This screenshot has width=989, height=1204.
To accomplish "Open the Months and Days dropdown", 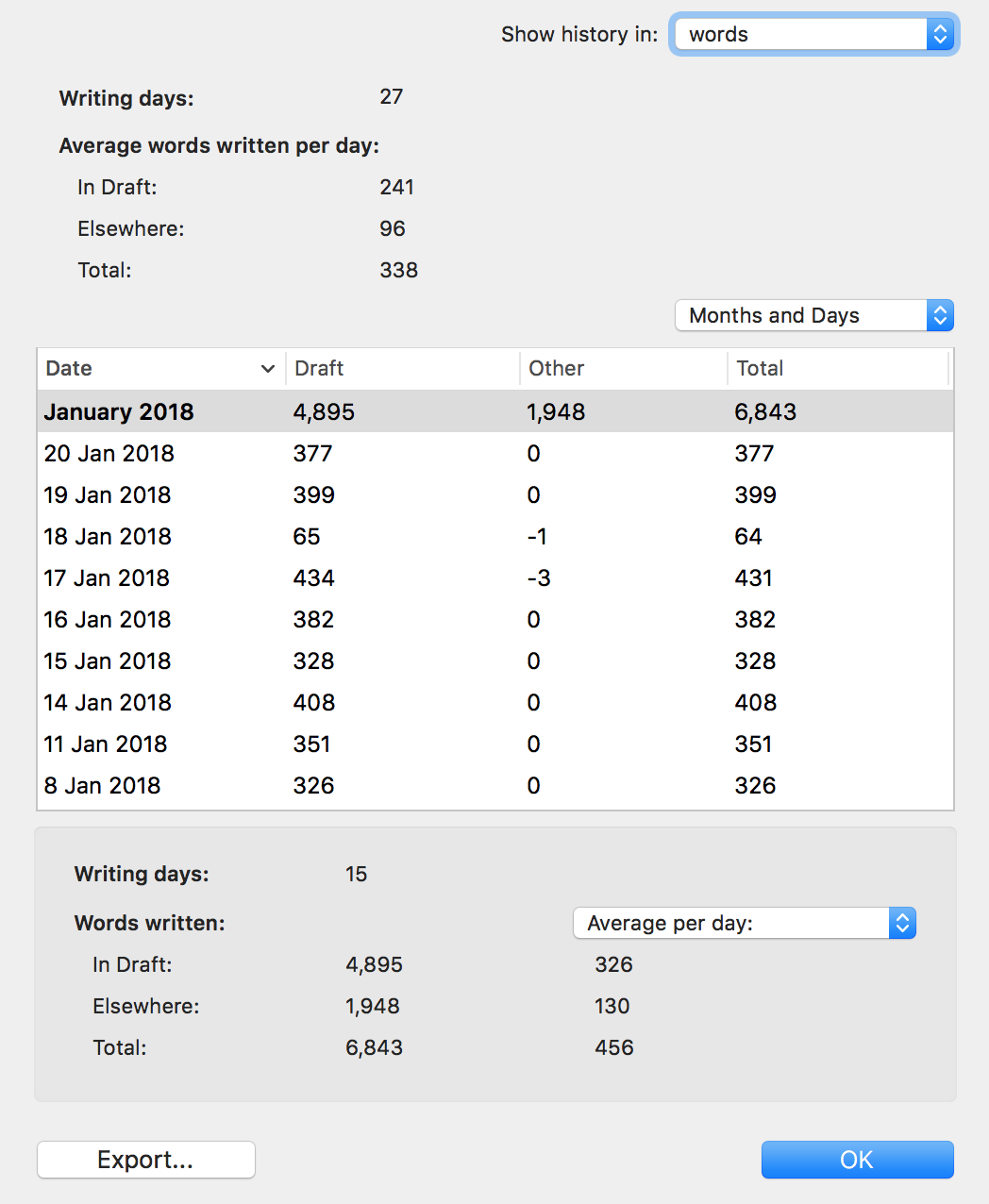I will pyautogui.click(x=814, y=315).
